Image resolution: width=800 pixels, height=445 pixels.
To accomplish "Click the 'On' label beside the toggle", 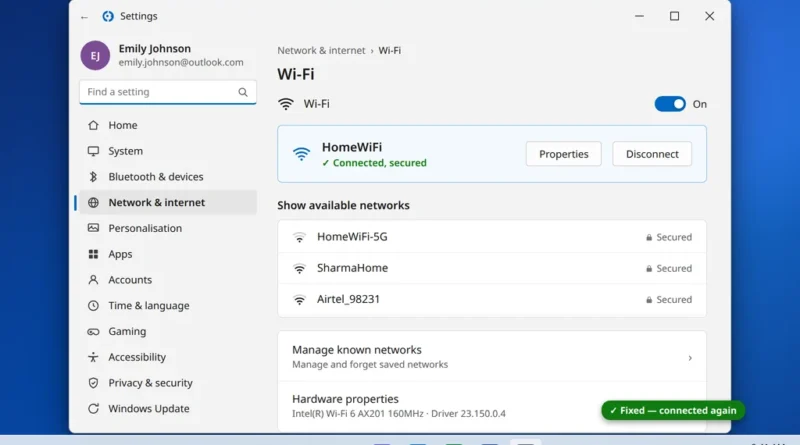I will [x=699, y=104].
